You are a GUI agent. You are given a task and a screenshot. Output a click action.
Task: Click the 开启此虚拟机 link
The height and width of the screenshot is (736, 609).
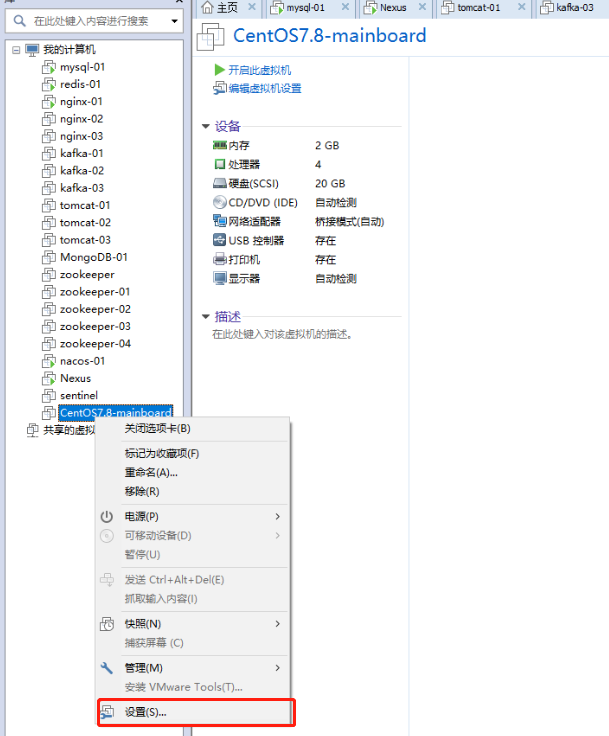pos(260,70)
